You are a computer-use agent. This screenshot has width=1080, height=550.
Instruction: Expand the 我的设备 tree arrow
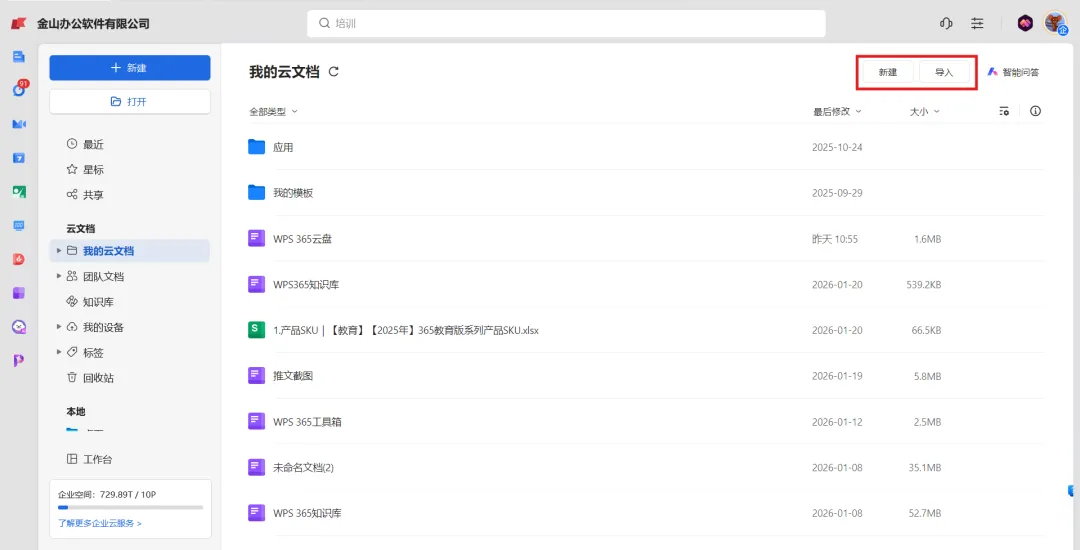click(59, 327)
